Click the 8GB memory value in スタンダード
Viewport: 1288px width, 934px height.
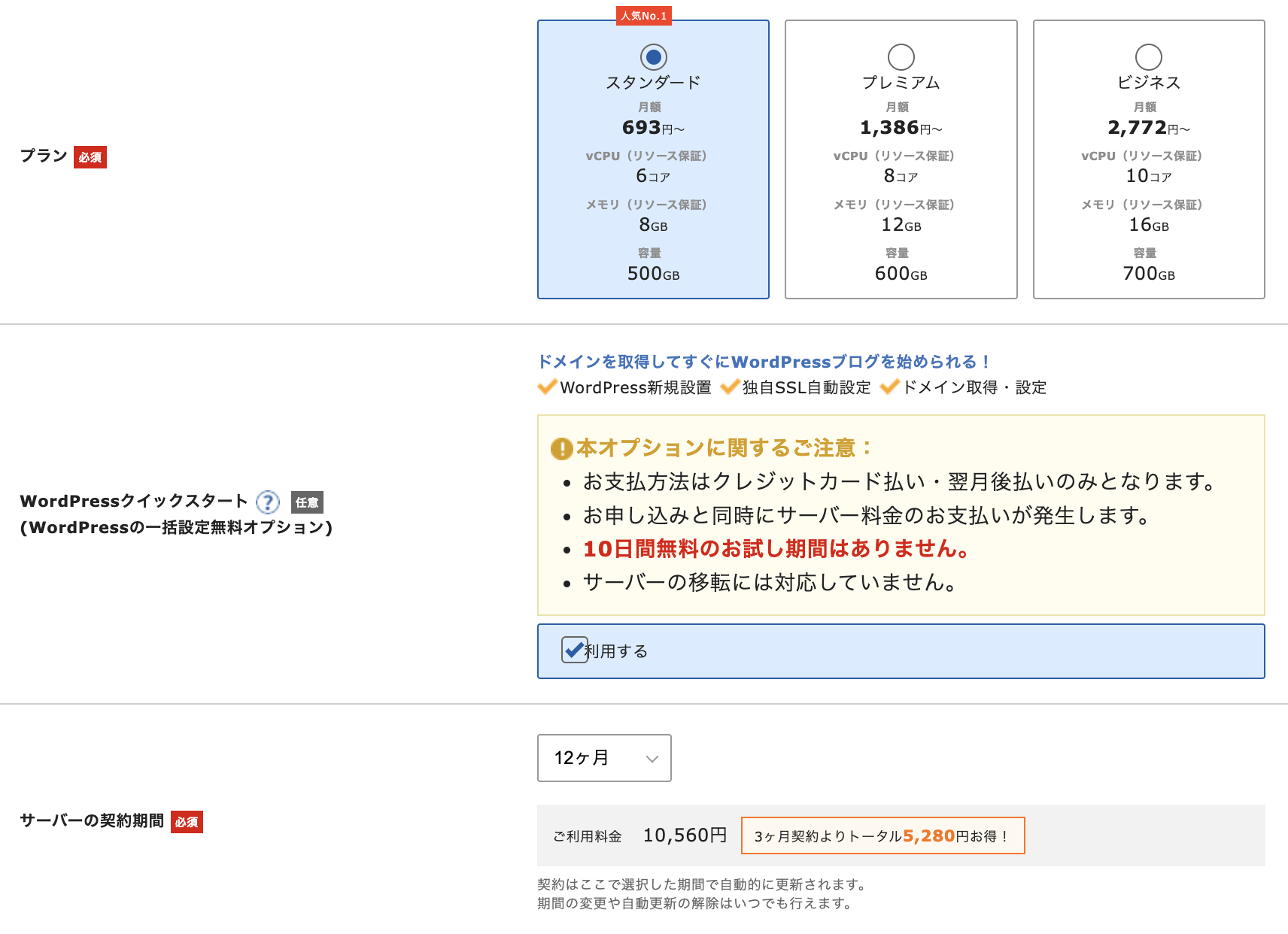click(653, 225)
